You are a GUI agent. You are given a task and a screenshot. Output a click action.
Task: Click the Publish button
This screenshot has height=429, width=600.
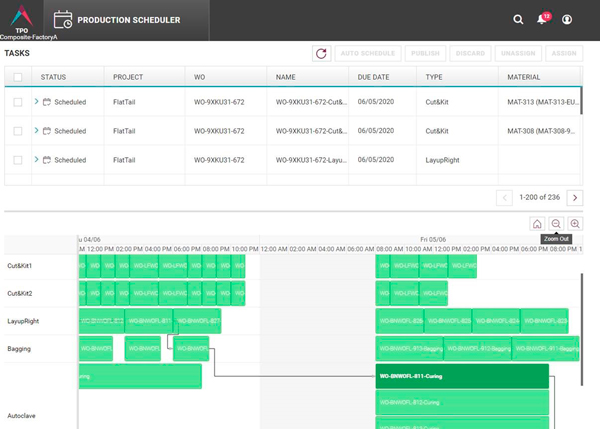[x=426, y=54]
